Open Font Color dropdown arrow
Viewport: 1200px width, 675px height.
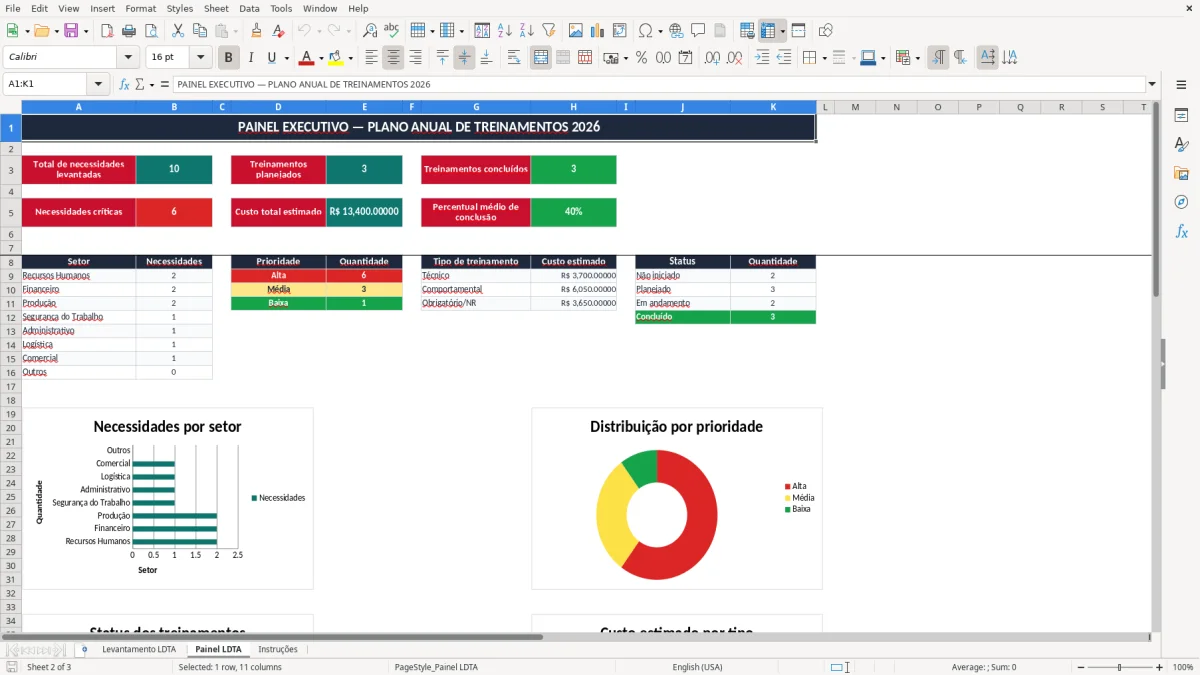pos(322,58)
